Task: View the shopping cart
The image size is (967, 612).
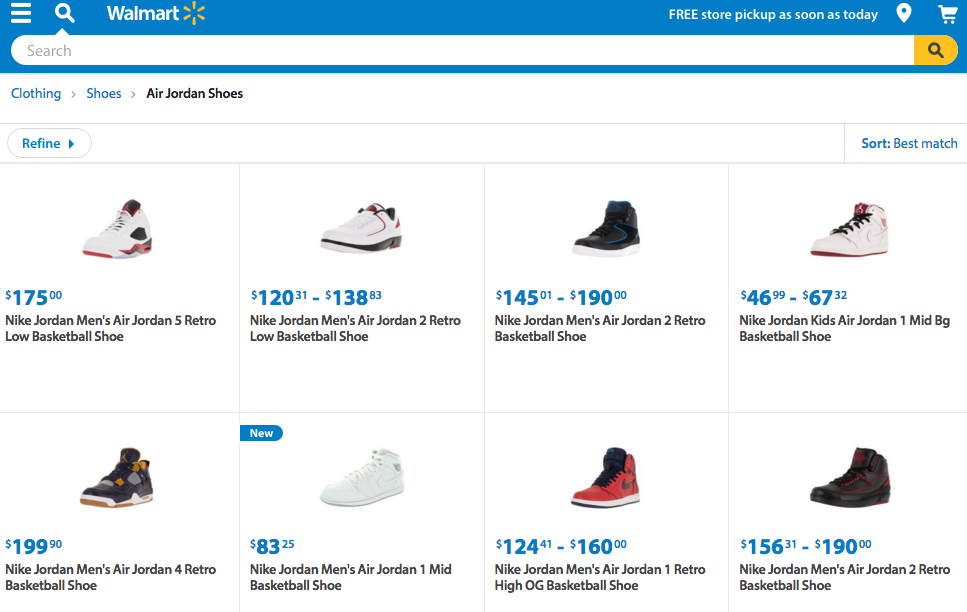Action: (947, 14)
